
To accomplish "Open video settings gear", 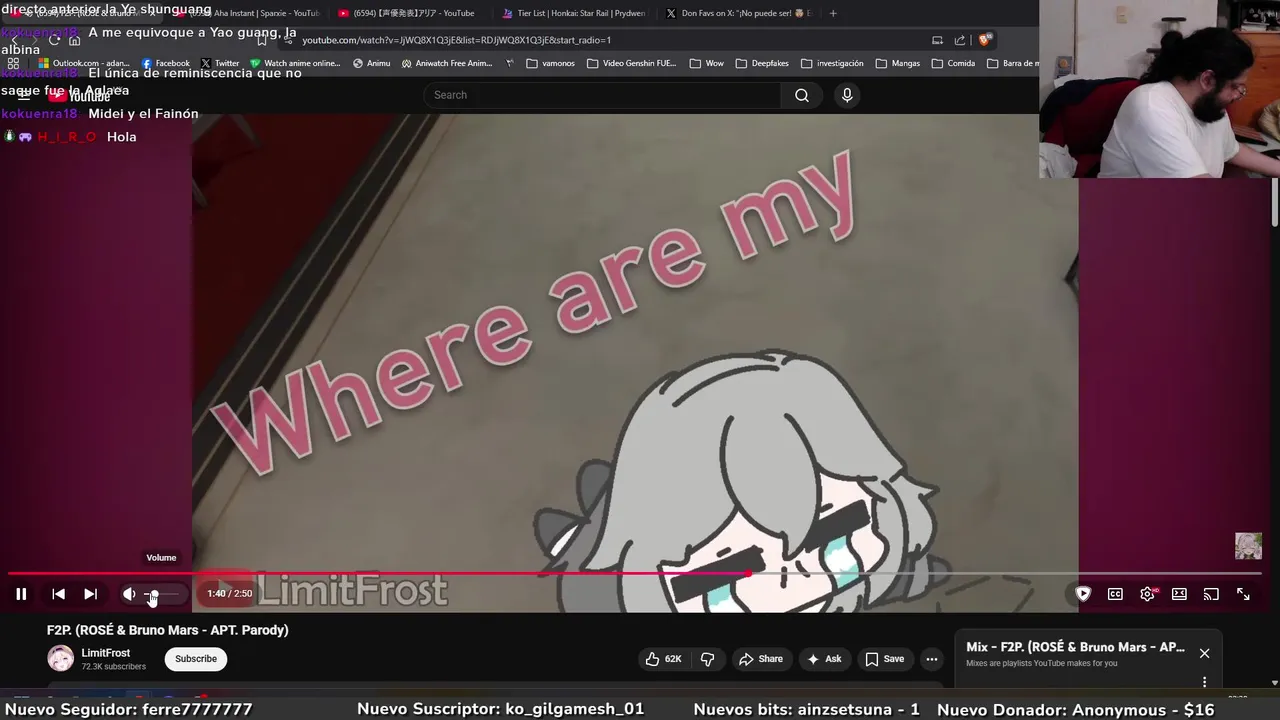I will [x=1147, y=594].
